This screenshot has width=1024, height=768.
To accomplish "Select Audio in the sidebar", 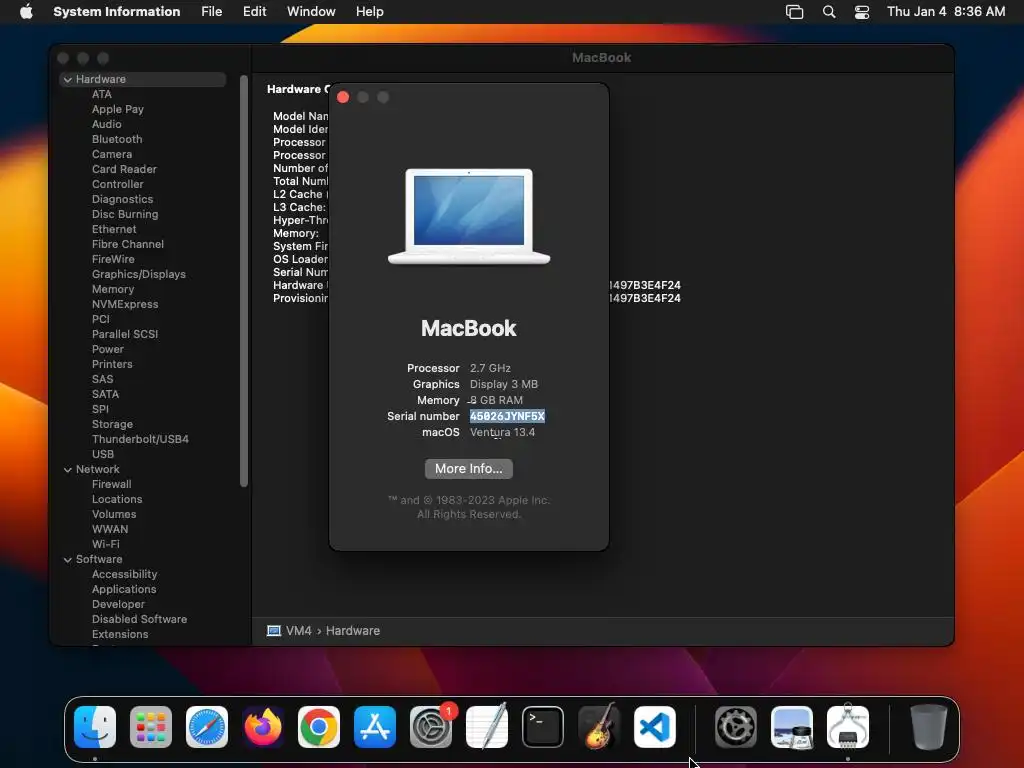I will [106, 124].
